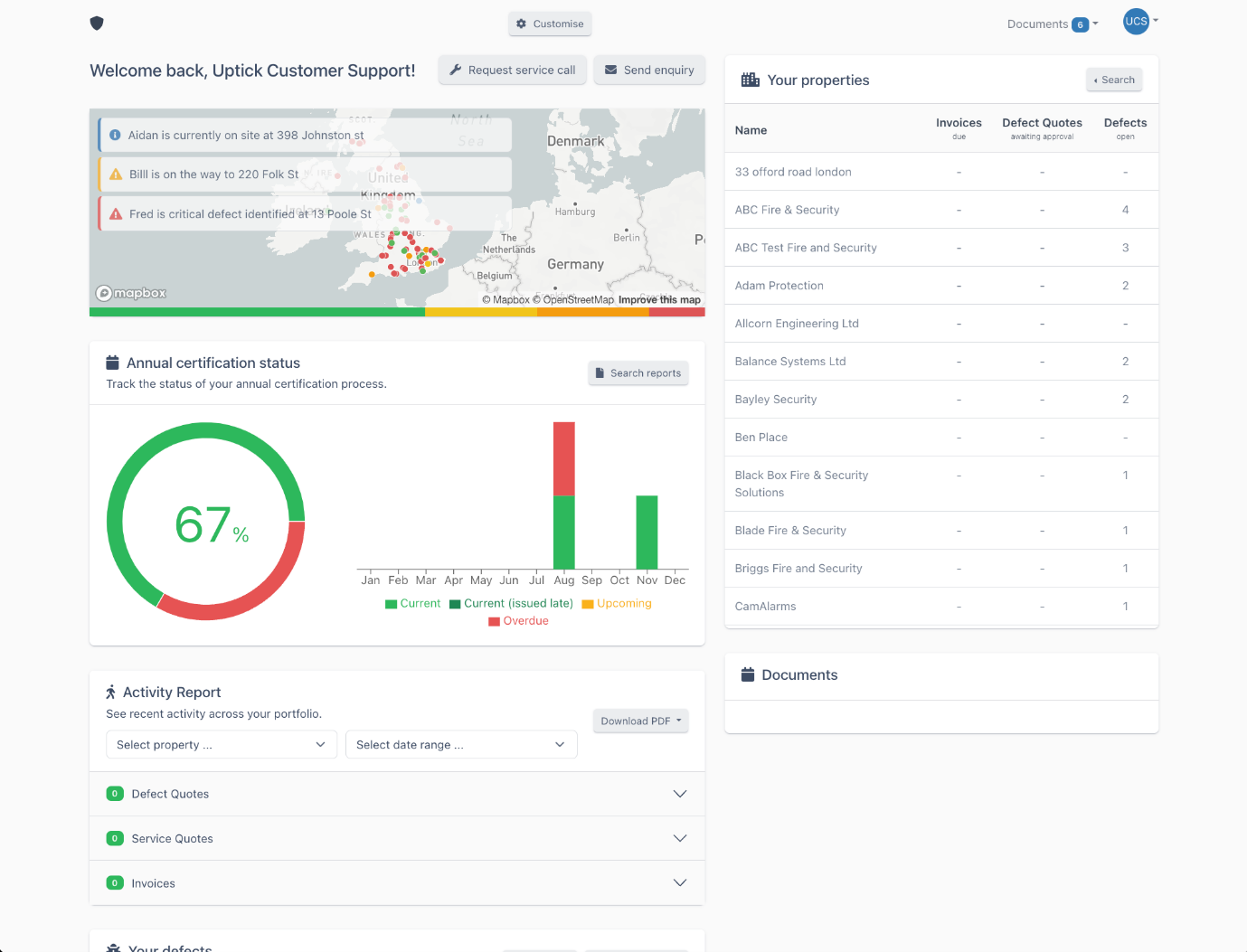Click the Mapbox logo on the map
Viewport: 1247px width, 952px height.
132,293
